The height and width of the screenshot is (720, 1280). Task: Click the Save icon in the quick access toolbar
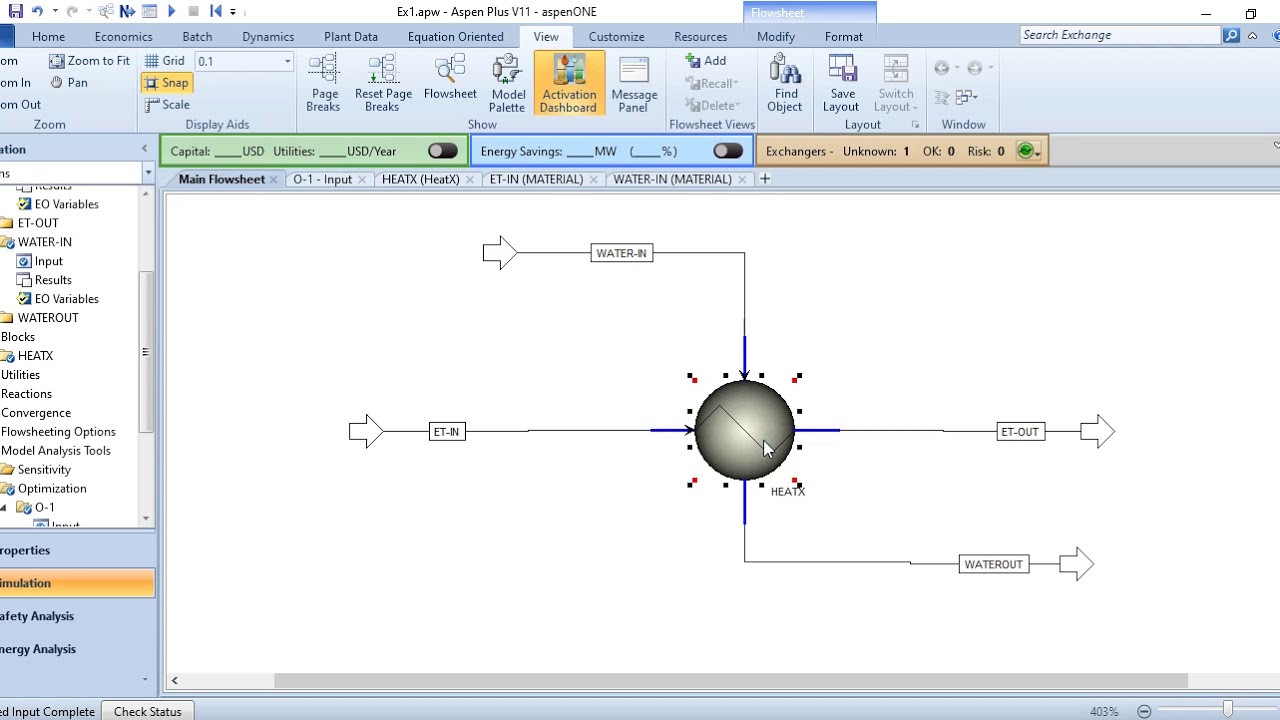[x=15, y=11]
